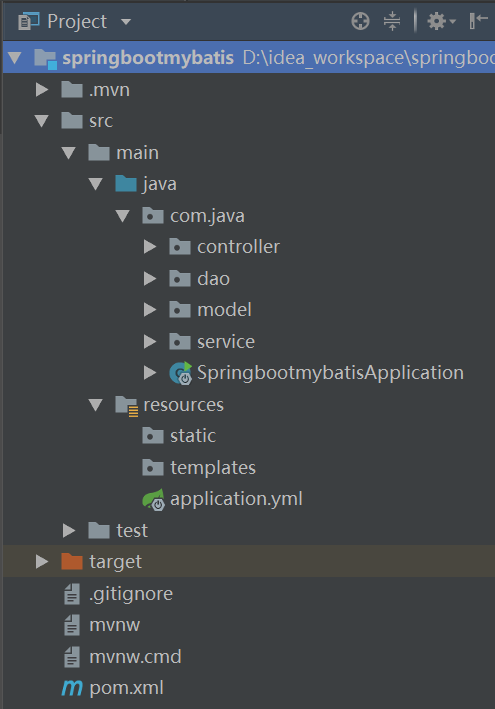Open the Project view dropdown arrow

tap(126, 22)
